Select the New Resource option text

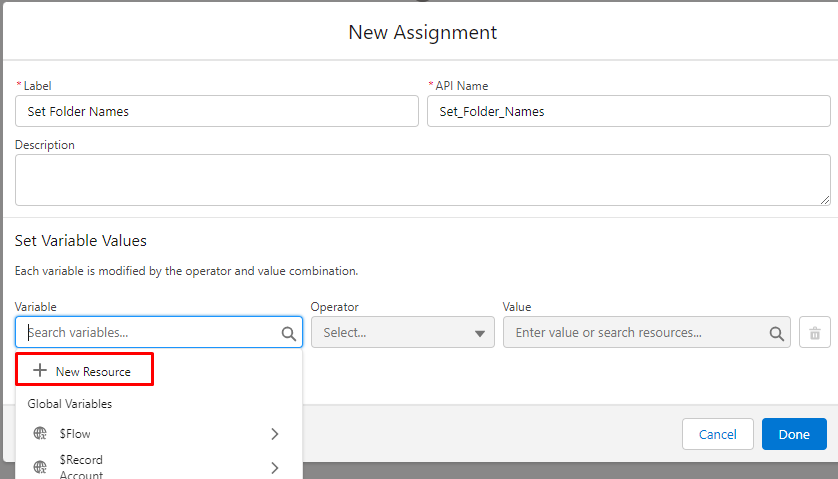[x=93, y=371]
